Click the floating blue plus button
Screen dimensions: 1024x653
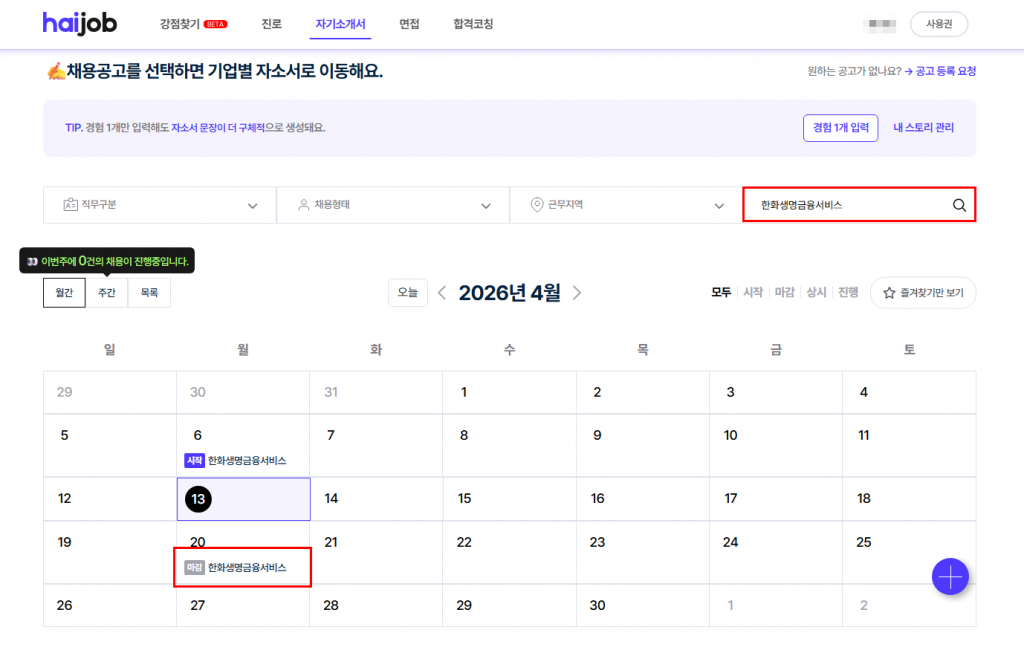click(950, 577)
